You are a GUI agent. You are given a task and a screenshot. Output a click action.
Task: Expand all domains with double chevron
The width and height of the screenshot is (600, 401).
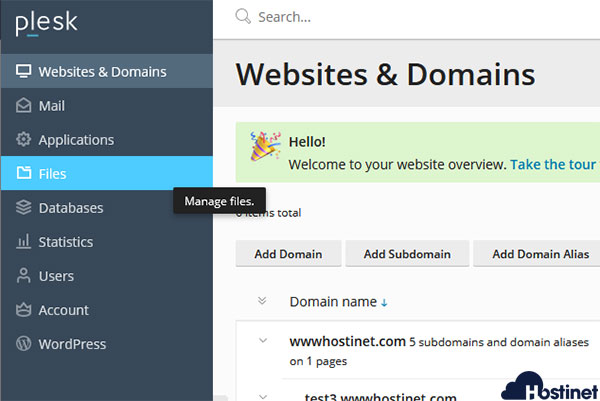262,300
